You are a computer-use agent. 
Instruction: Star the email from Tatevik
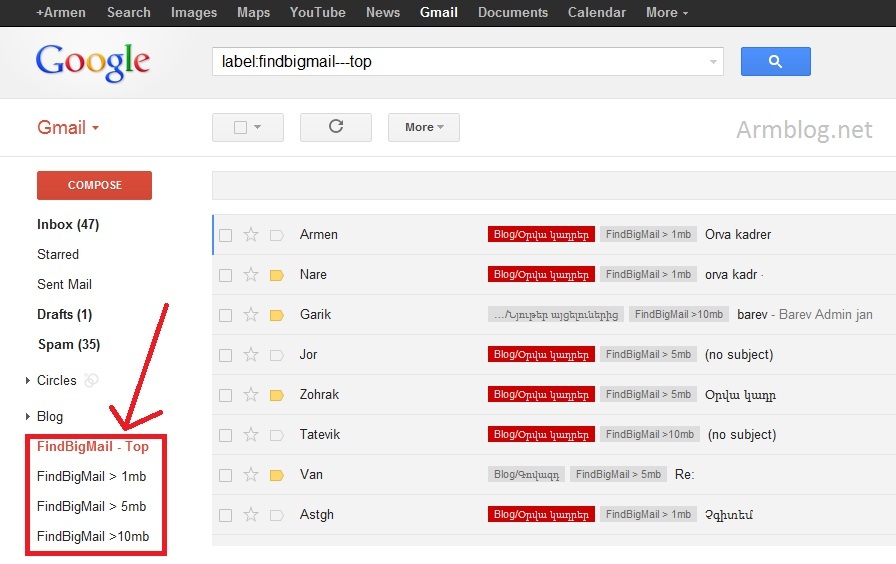pos(251,435)
